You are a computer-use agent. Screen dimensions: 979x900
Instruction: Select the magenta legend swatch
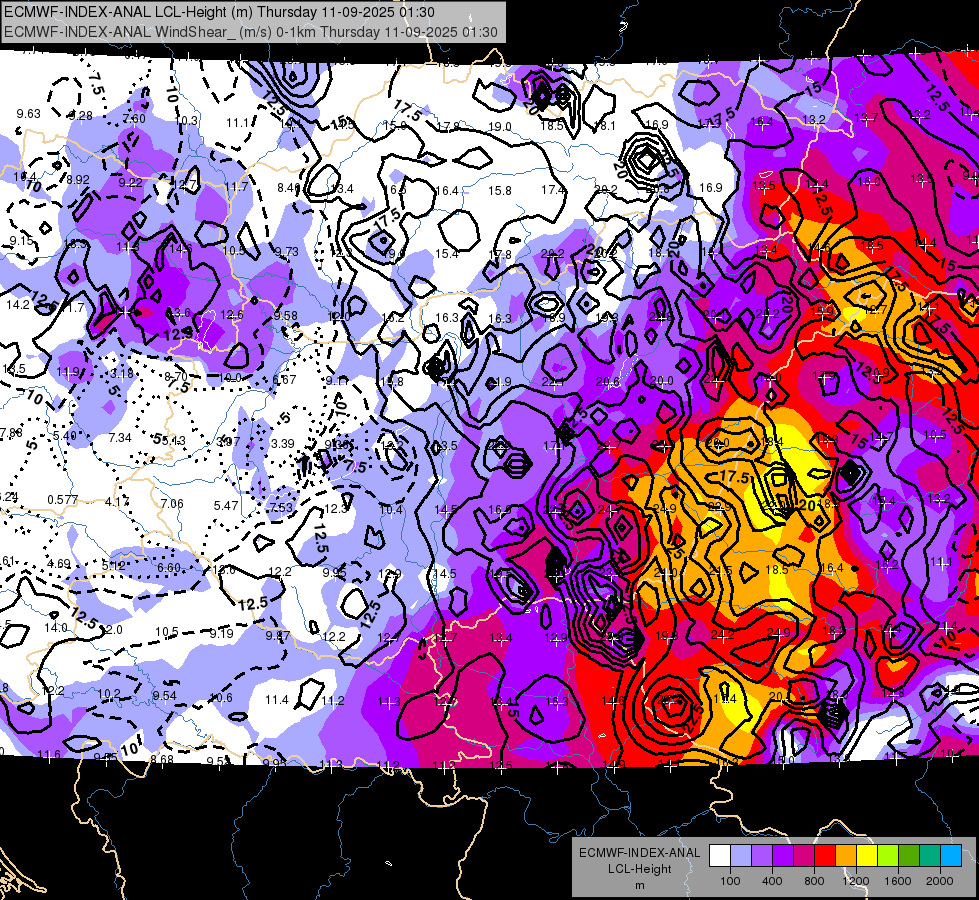coord(804,856)
